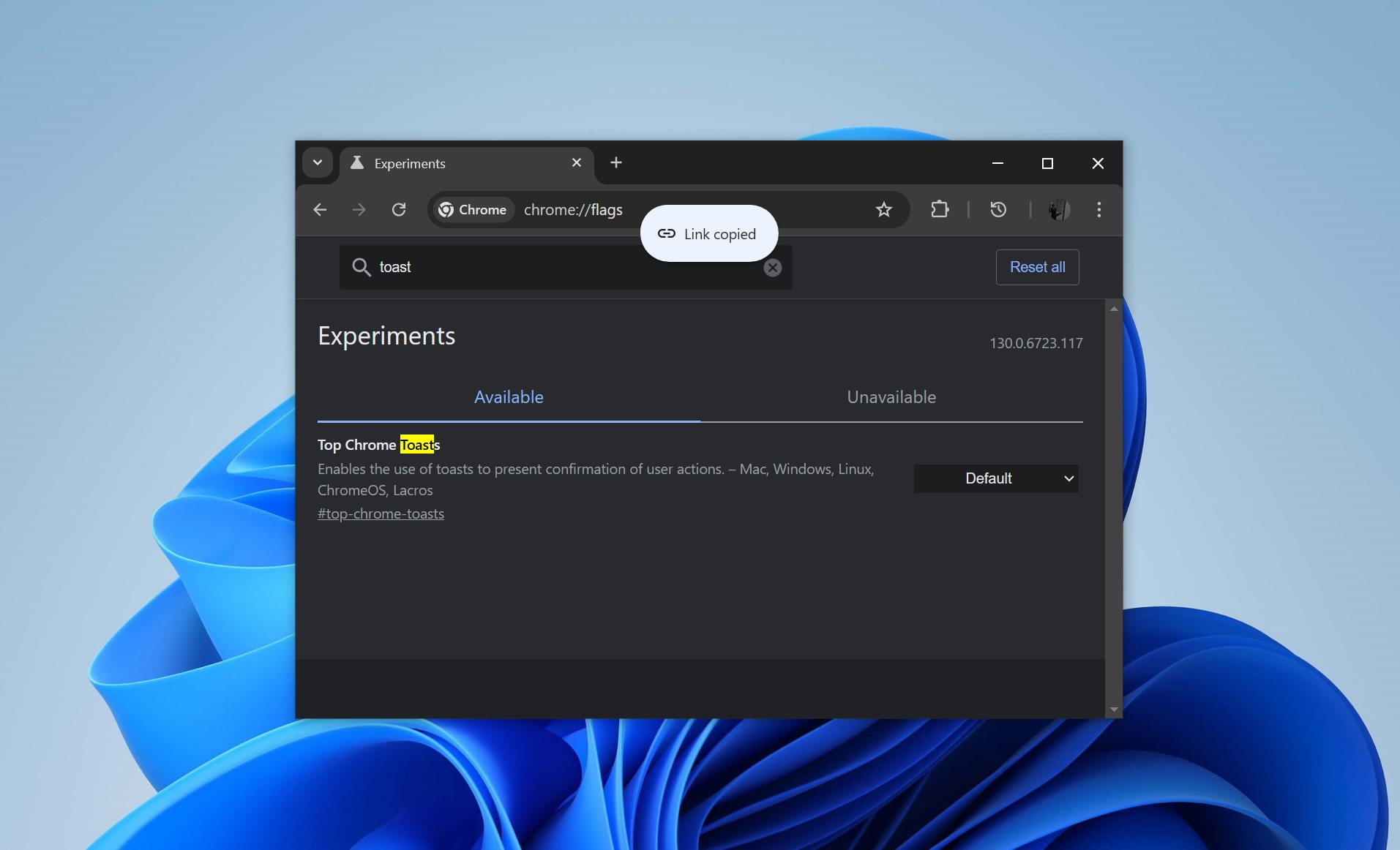
Task: Click the Top Chrome Toasts title
Action: click(378, 445)
